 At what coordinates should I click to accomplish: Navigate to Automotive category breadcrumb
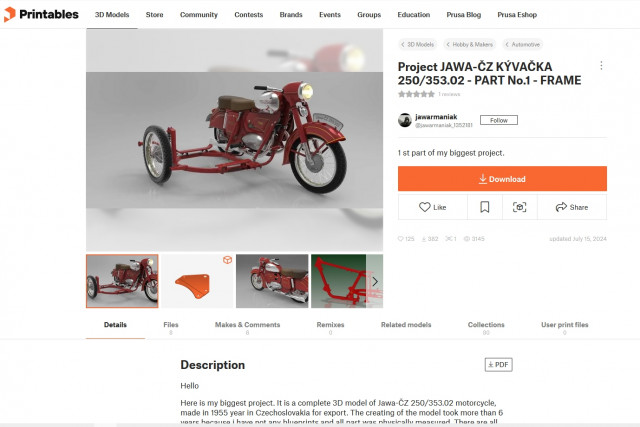click(x=522, y=44)
